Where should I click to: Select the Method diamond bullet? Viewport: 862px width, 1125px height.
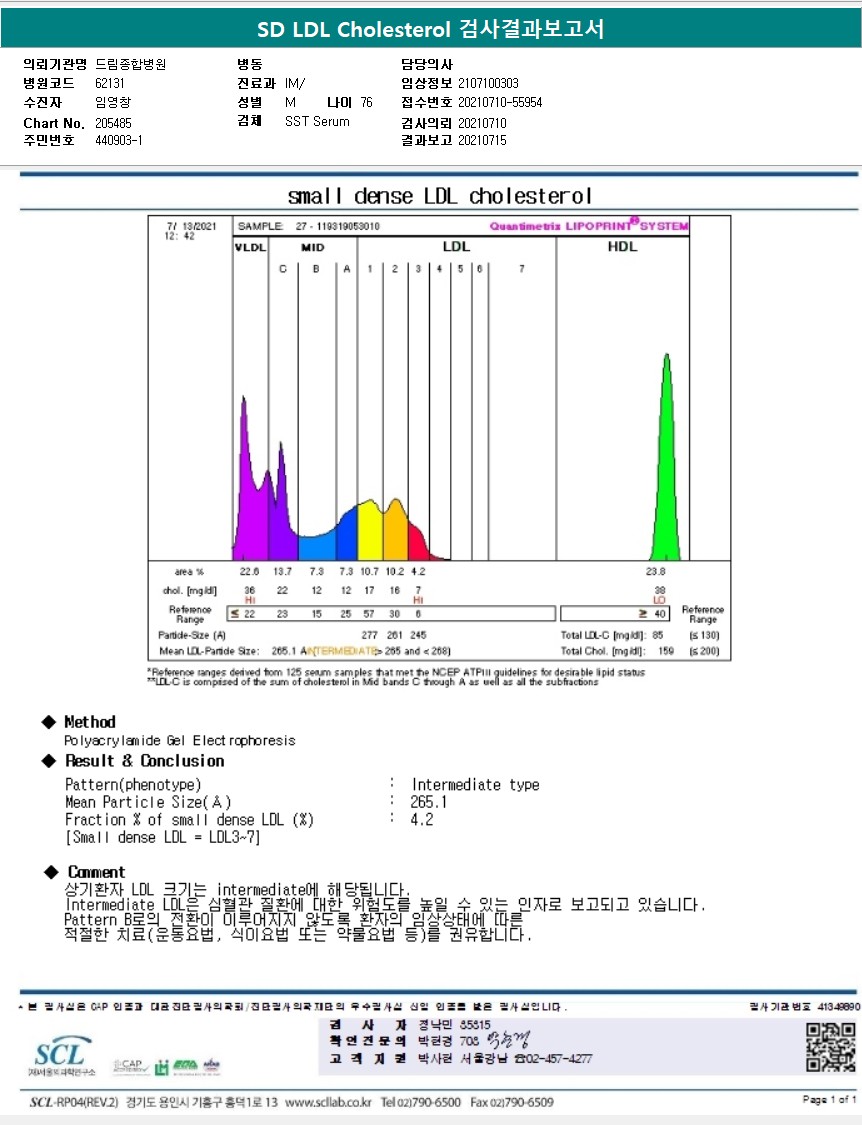(x=49, y=722)
